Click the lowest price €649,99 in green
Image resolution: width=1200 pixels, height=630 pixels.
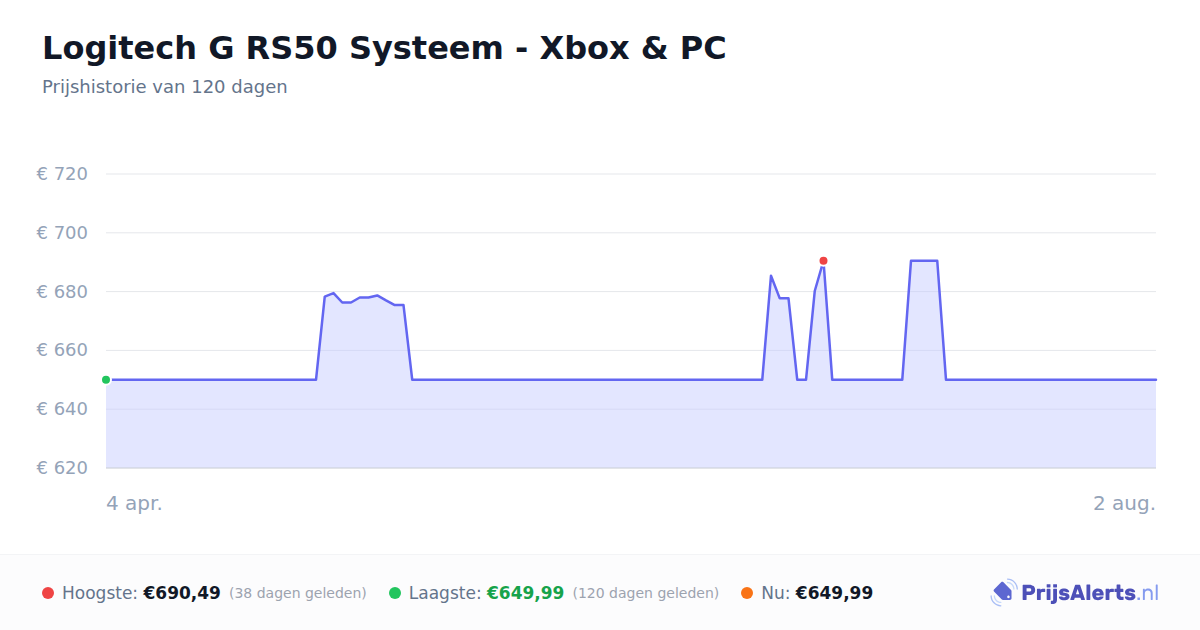[525, 593]
